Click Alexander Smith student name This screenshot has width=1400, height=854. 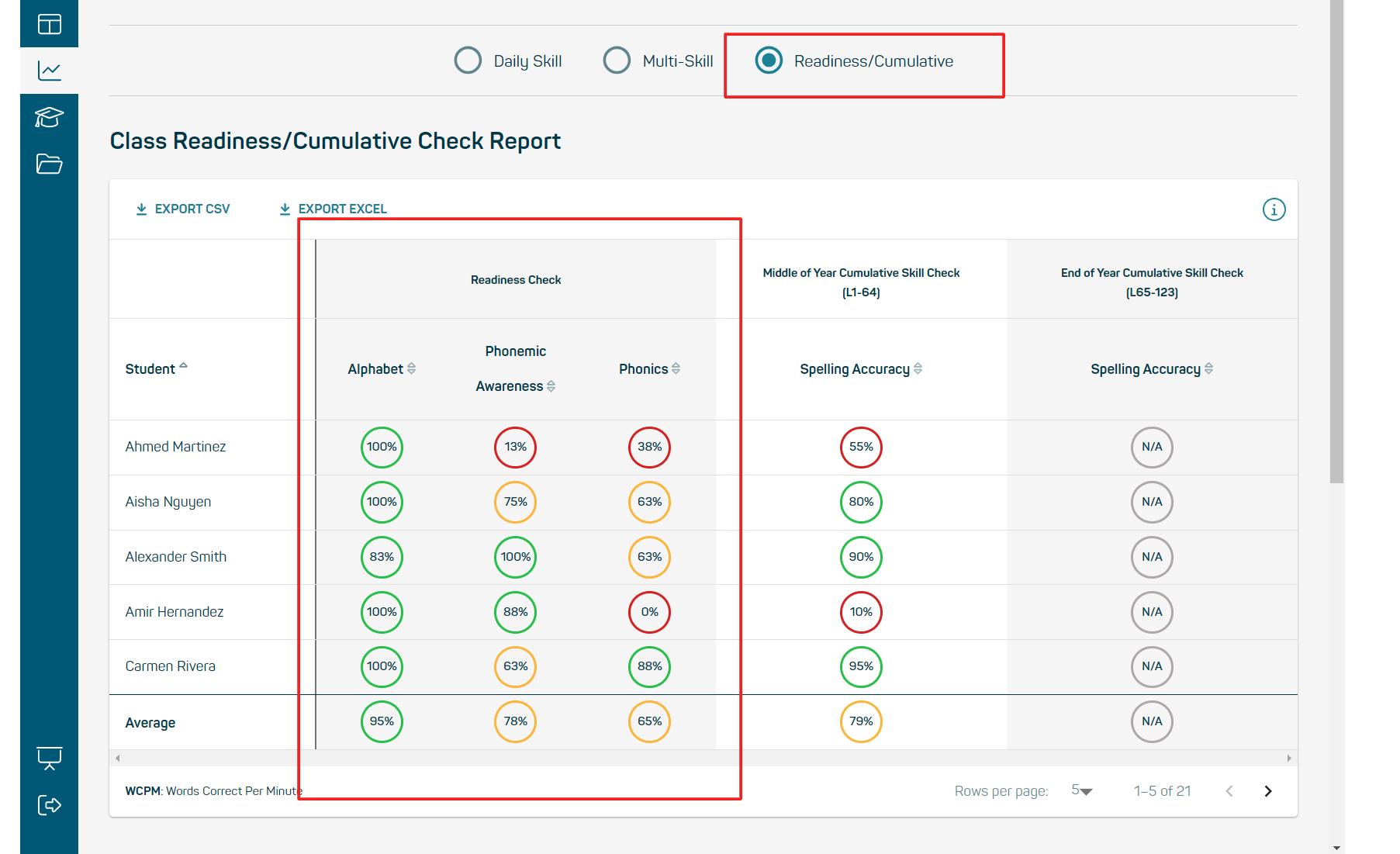coord(176,557)
